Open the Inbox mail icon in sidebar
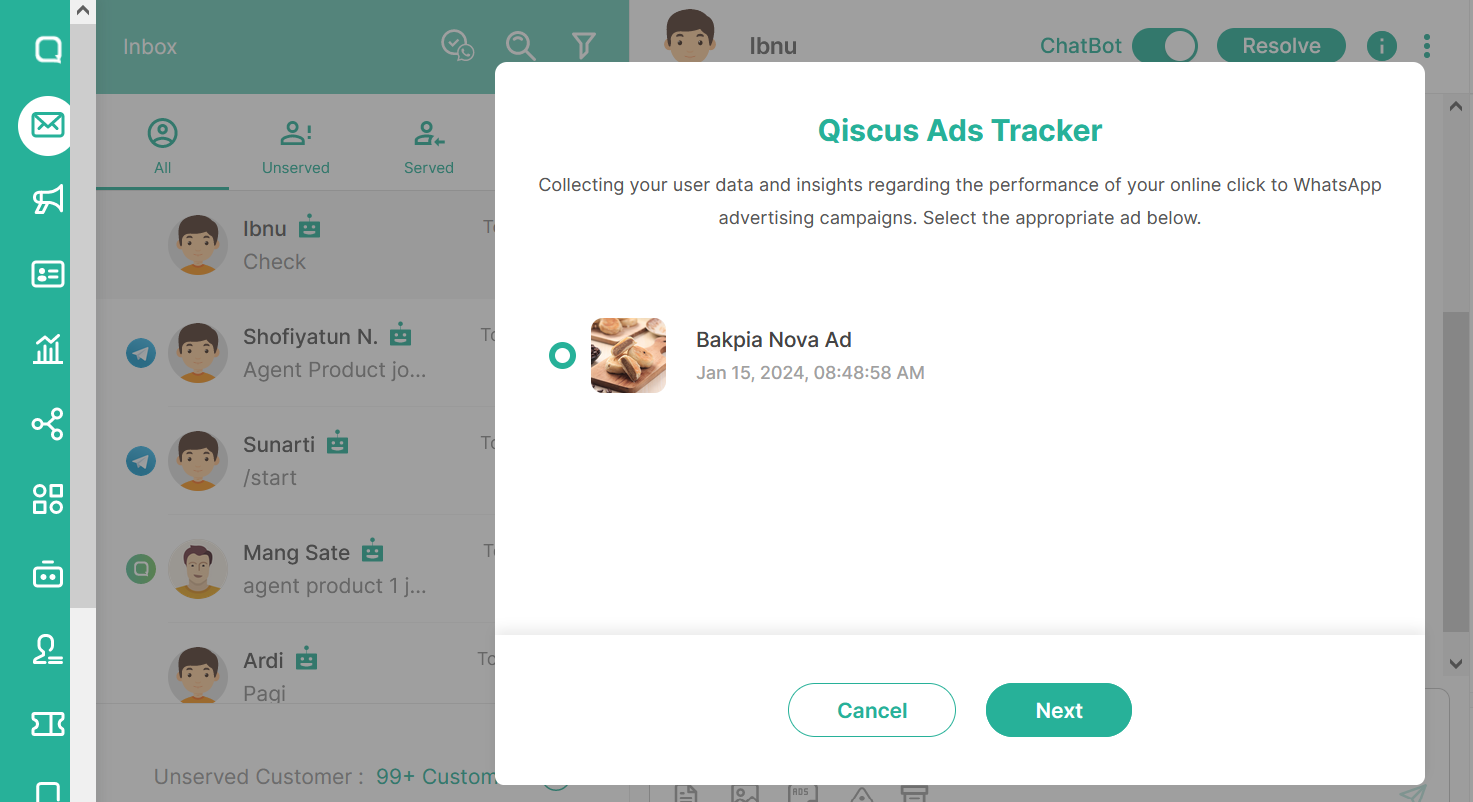Screen dimensions: 1473x802 pos(46,125)
